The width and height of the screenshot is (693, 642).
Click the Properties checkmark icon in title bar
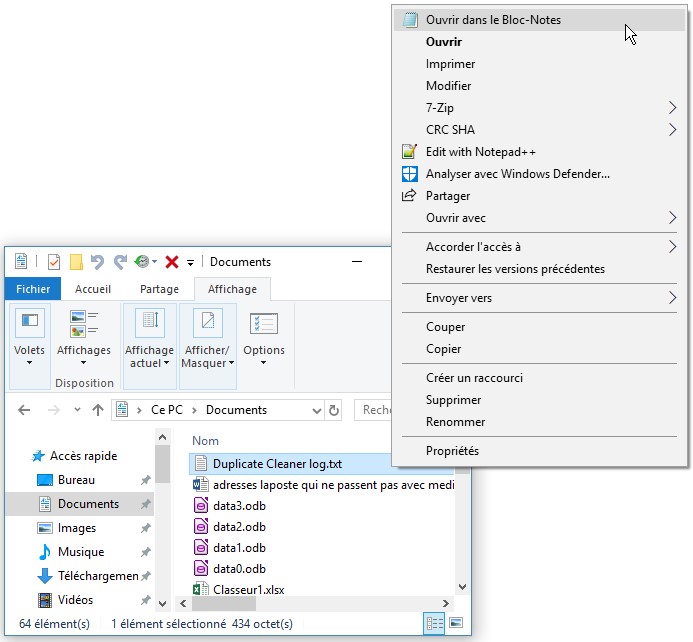click(54, 262)
